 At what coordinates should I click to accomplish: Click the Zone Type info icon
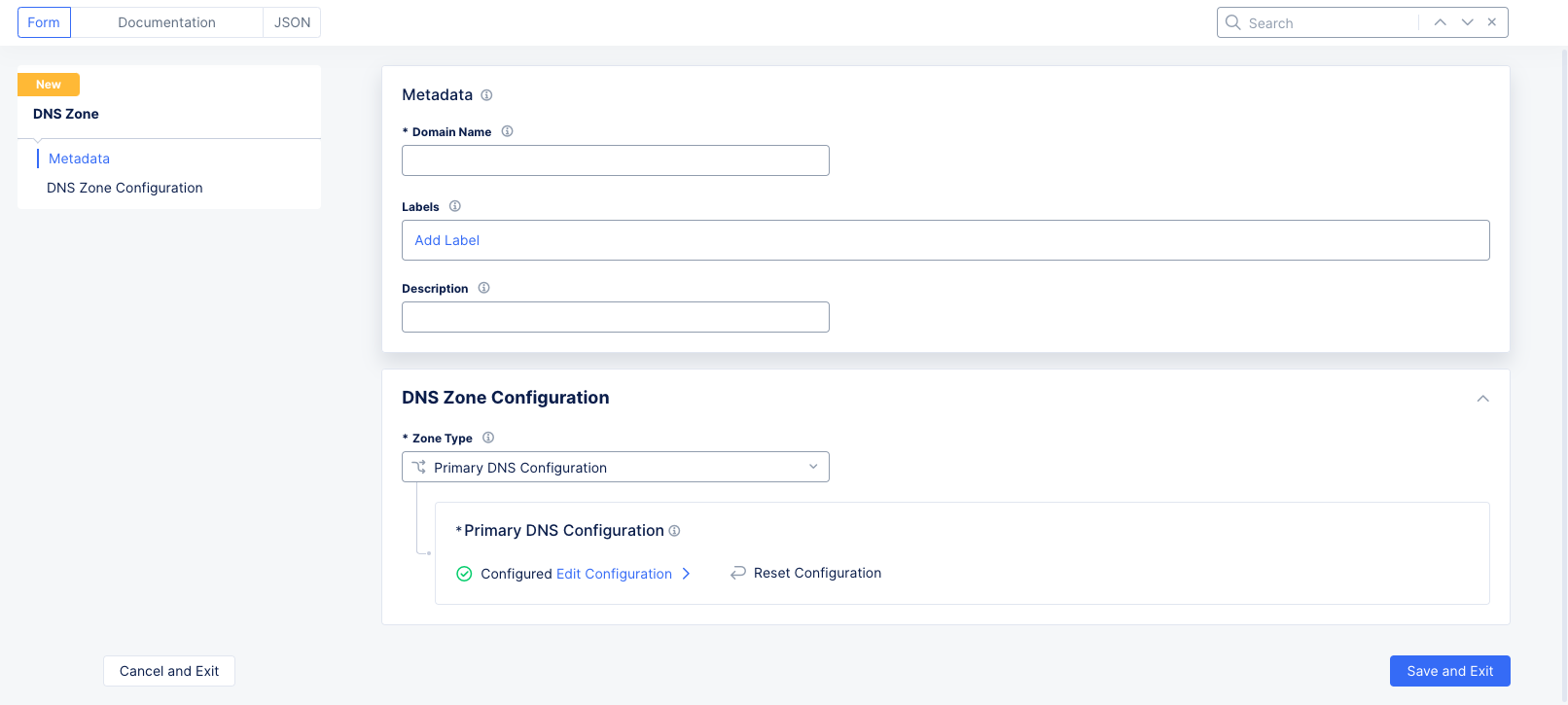point(488,438)
